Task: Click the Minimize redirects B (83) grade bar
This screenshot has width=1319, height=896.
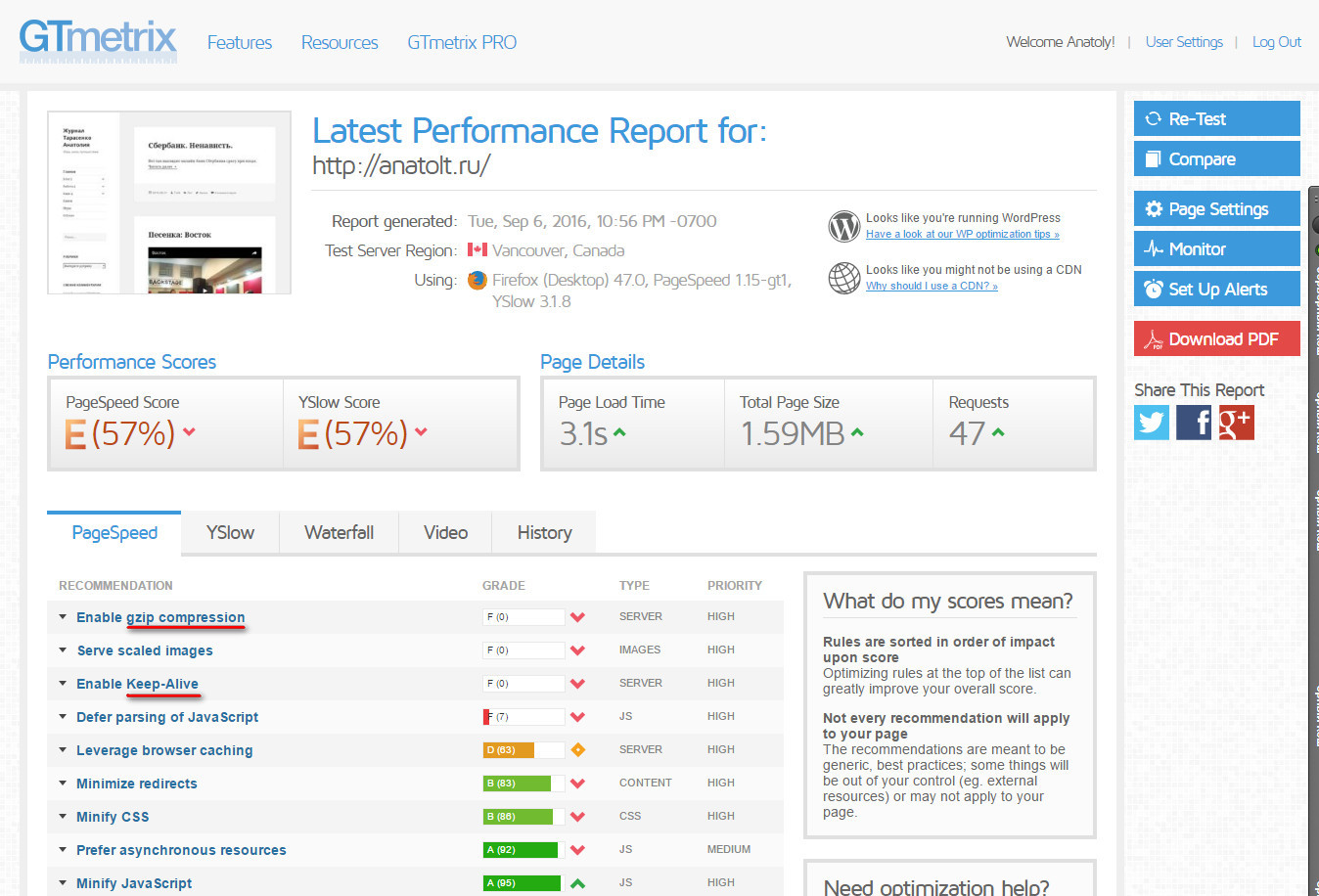Action: (523, 784)
